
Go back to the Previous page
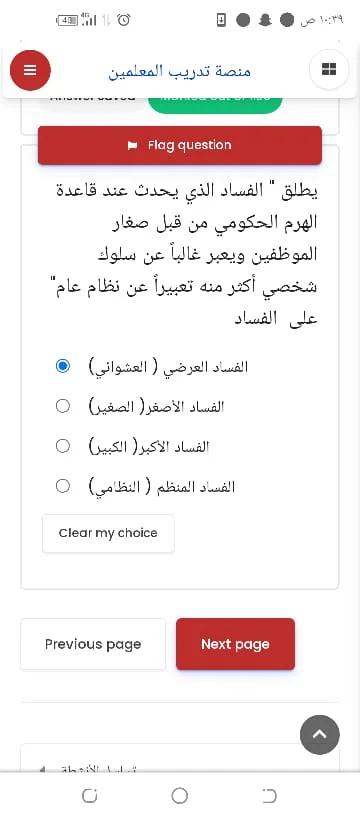[93, 644]
